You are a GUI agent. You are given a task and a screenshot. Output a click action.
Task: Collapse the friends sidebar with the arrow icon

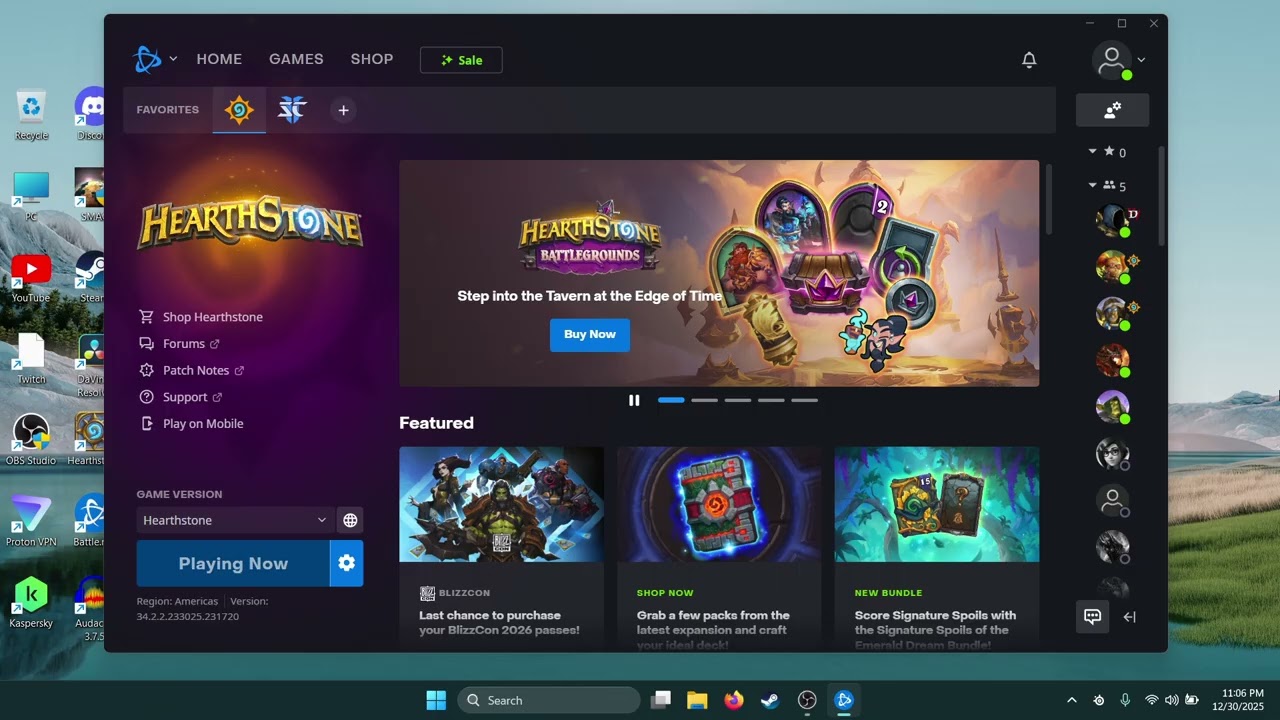tap(1130, 617)
